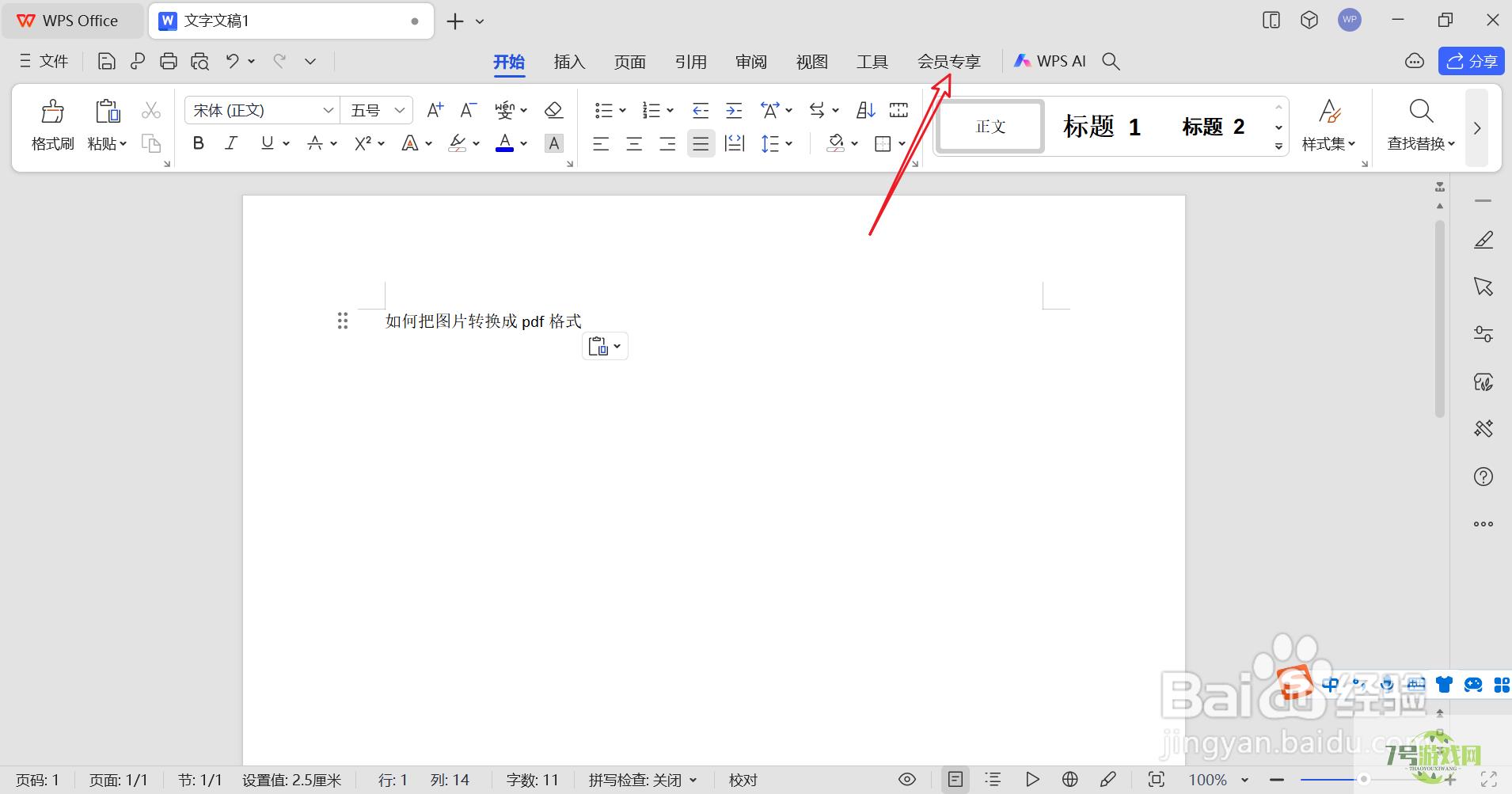This screenshot has width=1512, height=794.
Task: Select the Format Painter tool
Action: click(x=53, y=125)
